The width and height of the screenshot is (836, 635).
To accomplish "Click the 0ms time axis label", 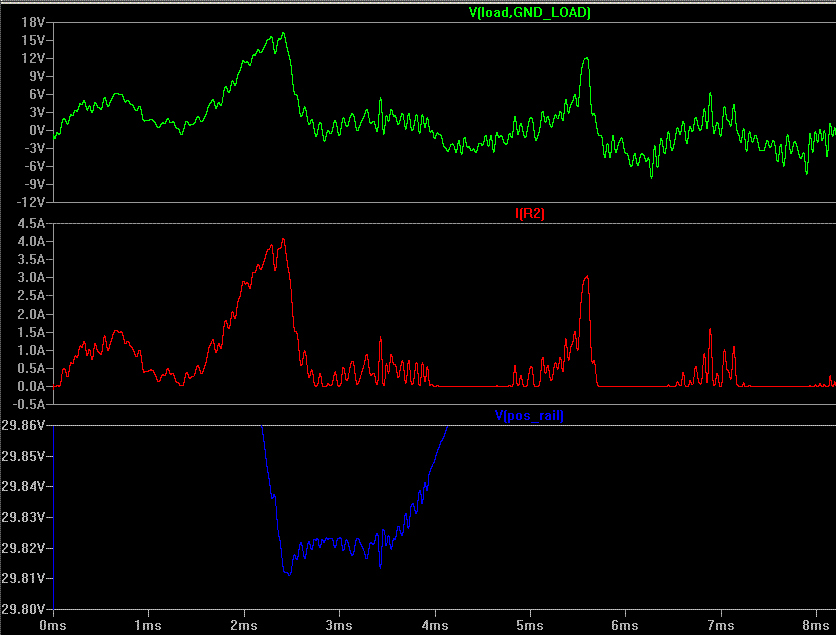I will pos(53,625).
